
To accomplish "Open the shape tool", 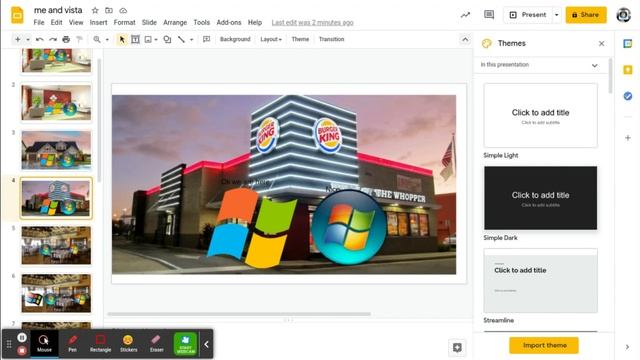I will (167, 39).
